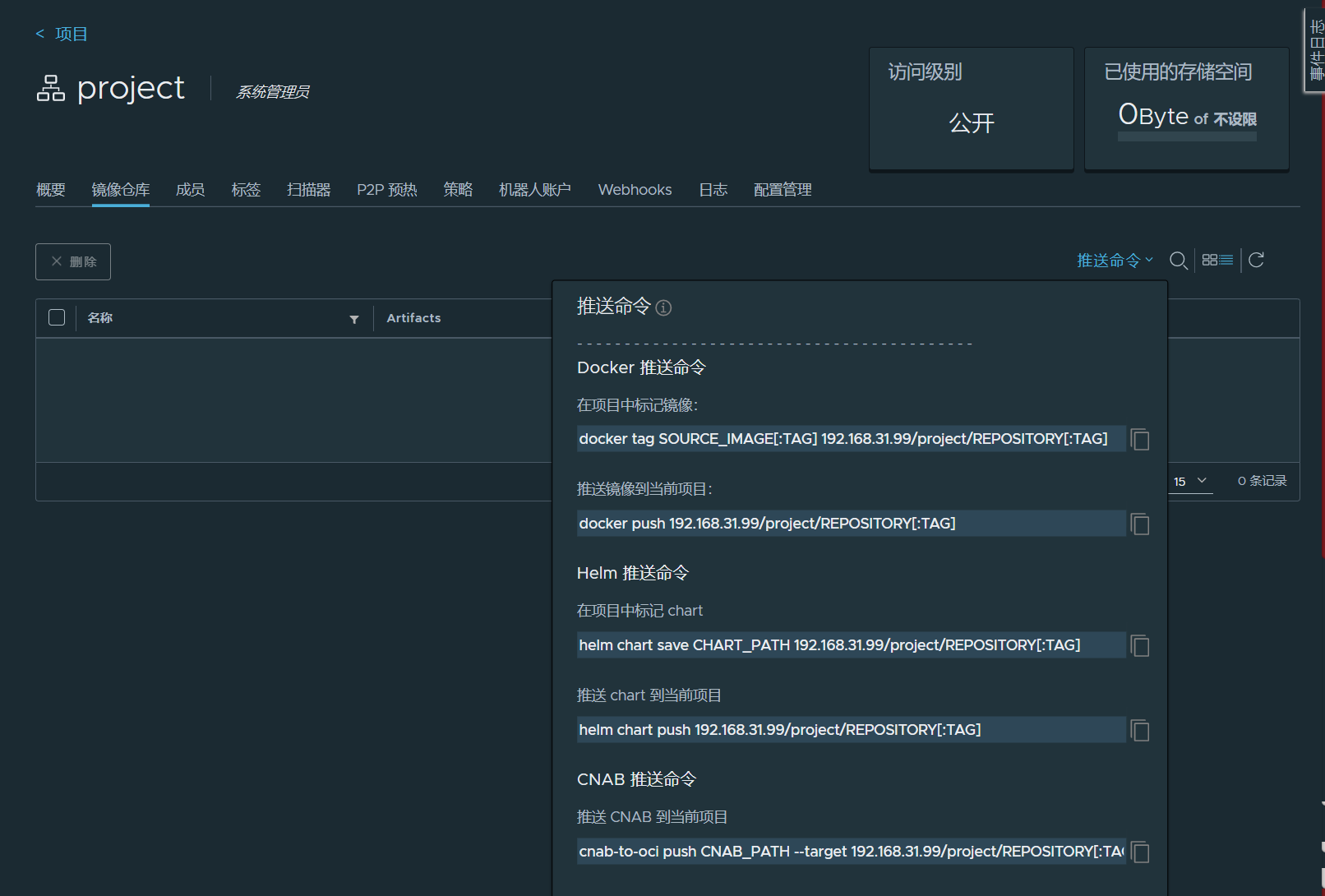Screen dimensions: 1325x896
Task: Copy the docker tag command
Action: tap(1140, 439)
